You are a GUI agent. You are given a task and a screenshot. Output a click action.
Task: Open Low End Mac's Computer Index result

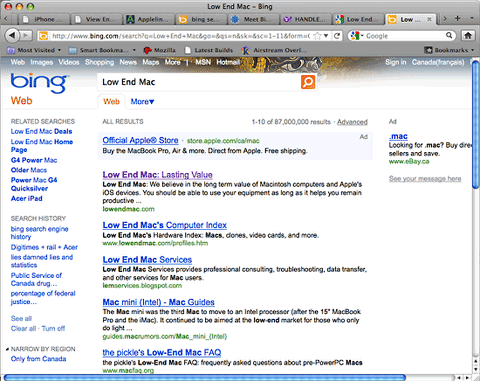click(165, 225)
